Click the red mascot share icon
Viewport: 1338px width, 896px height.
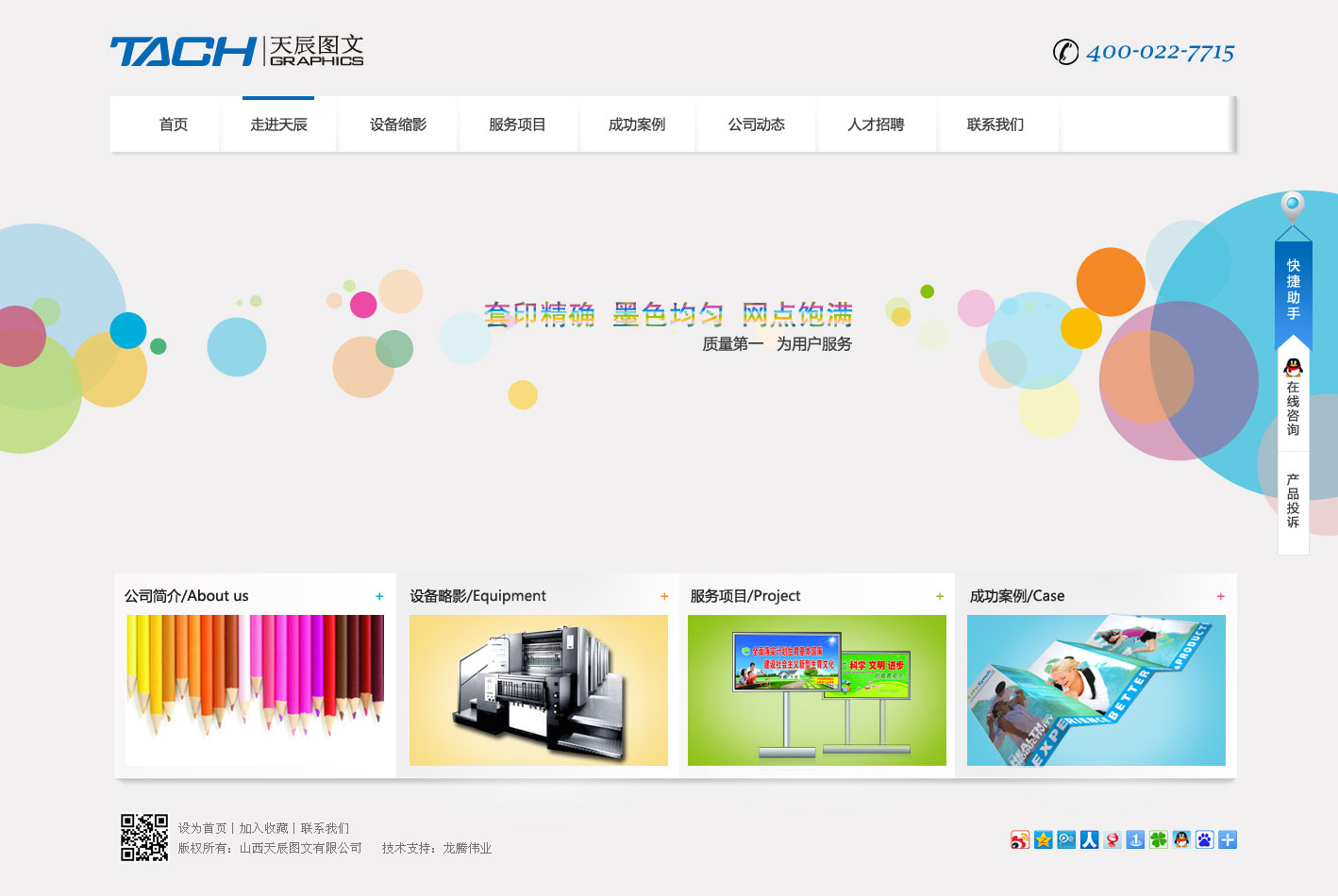point(1112,839)
